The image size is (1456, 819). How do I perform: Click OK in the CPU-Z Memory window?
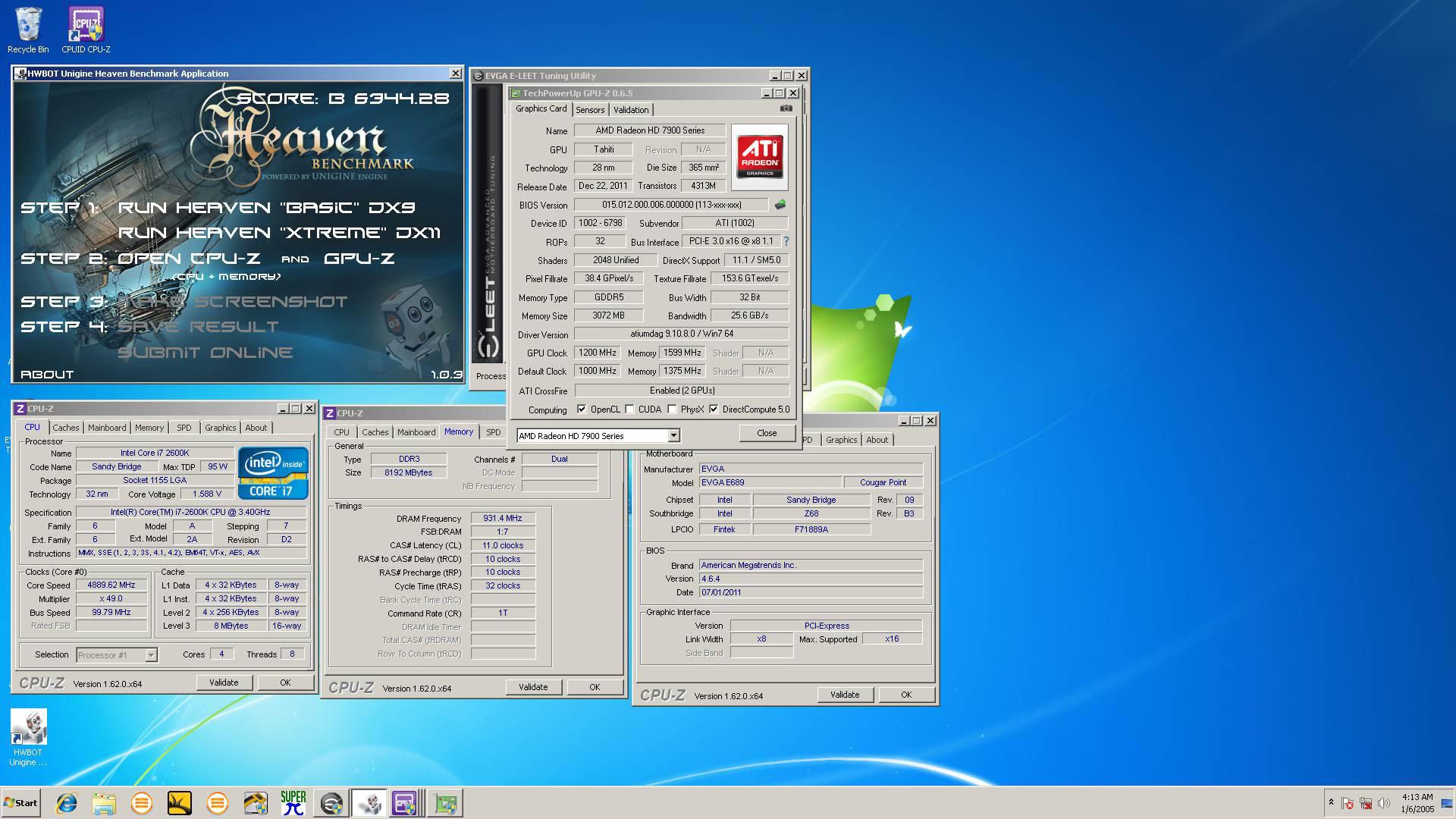[595, 687]
